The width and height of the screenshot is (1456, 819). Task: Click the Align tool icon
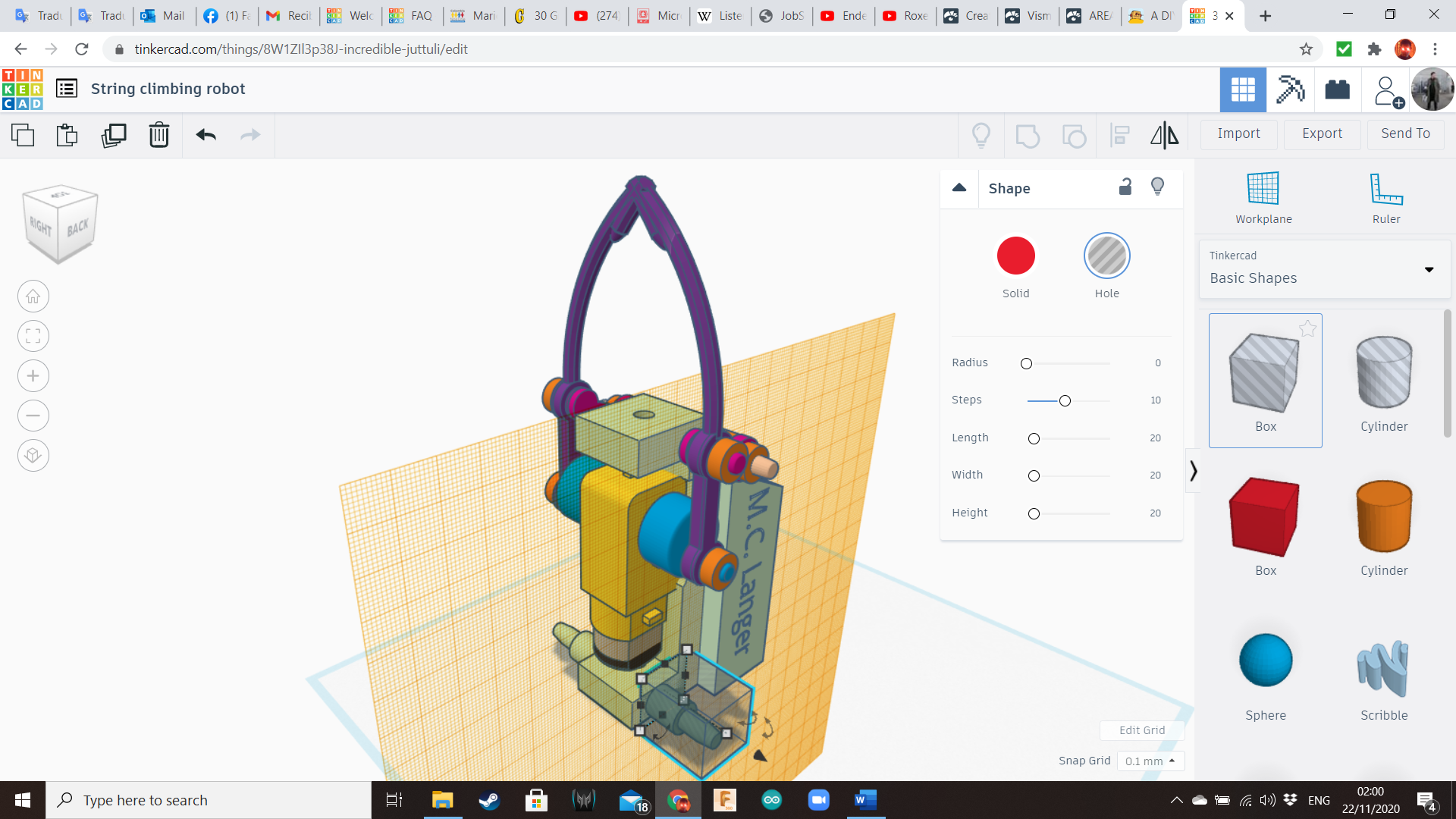coord(1120,135)
